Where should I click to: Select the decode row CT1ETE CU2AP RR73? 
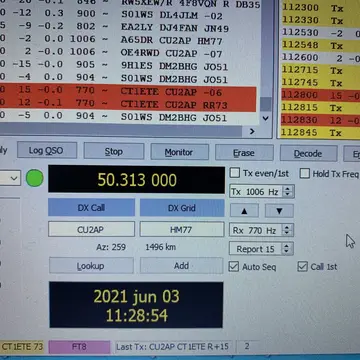pyautogui.click(x=128, y=105)
